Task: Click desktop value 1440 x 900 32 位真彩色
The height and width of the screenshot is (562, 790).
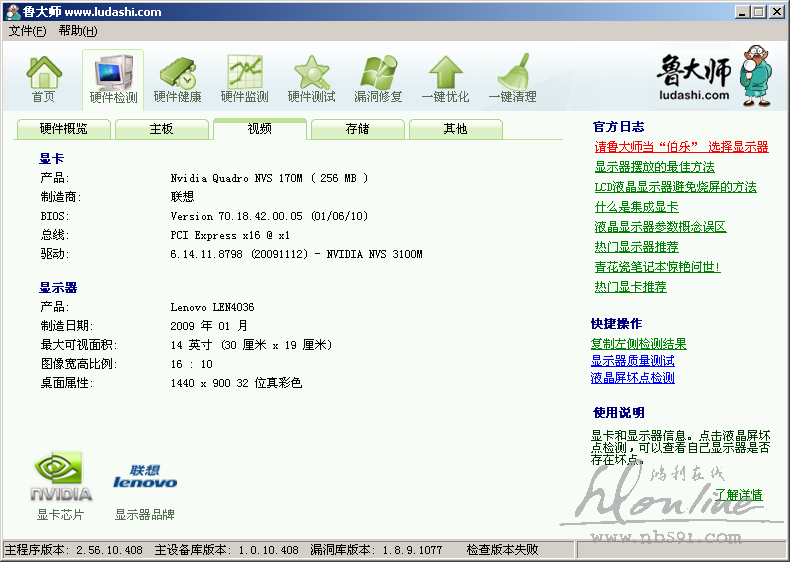Action: pyautogui.click(x=236, y=383)
